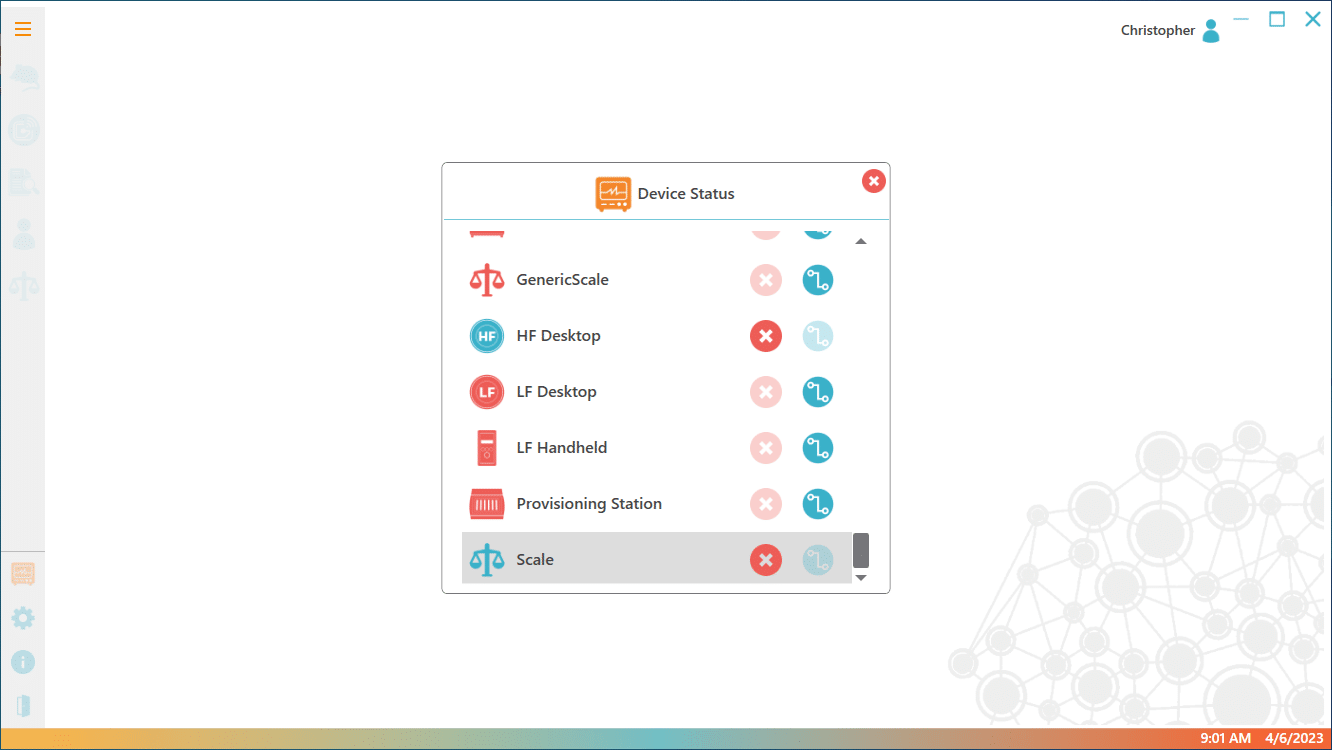Click the Device Status icon in sidebar
1332x750 pixels.
point(23,574)
